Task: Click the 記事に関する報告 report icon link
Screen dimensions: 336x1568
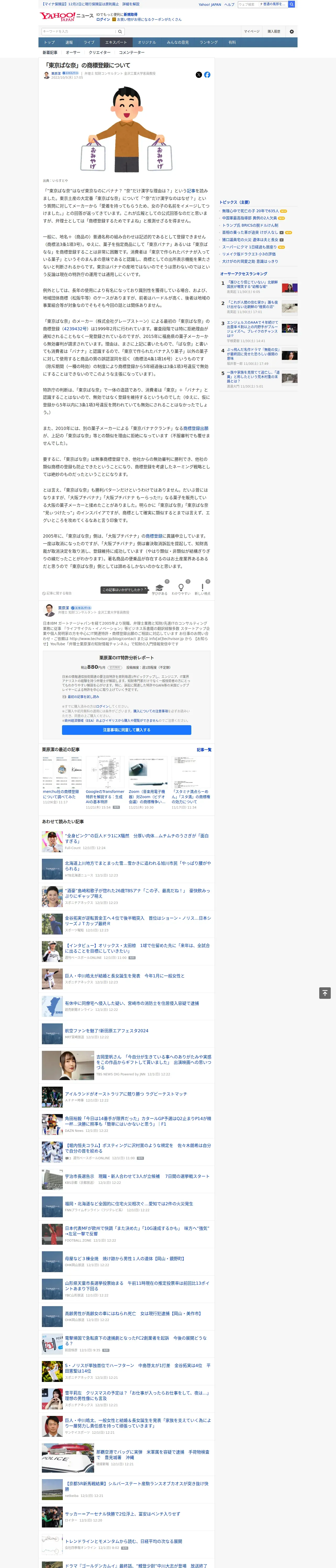Action: (57, 593)
